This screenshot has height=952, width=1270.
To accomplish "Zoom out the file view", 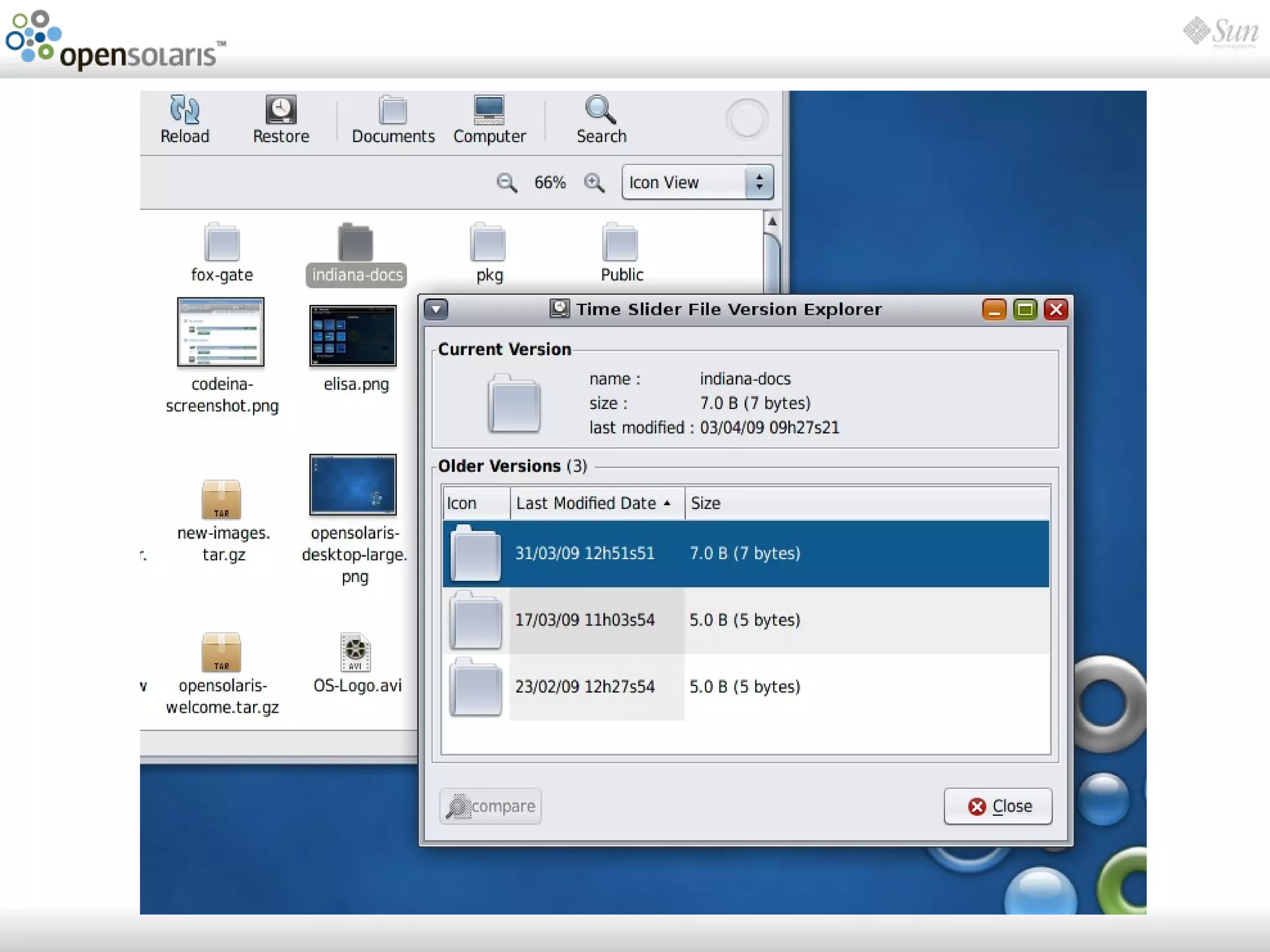I will [x=507, y=183].
